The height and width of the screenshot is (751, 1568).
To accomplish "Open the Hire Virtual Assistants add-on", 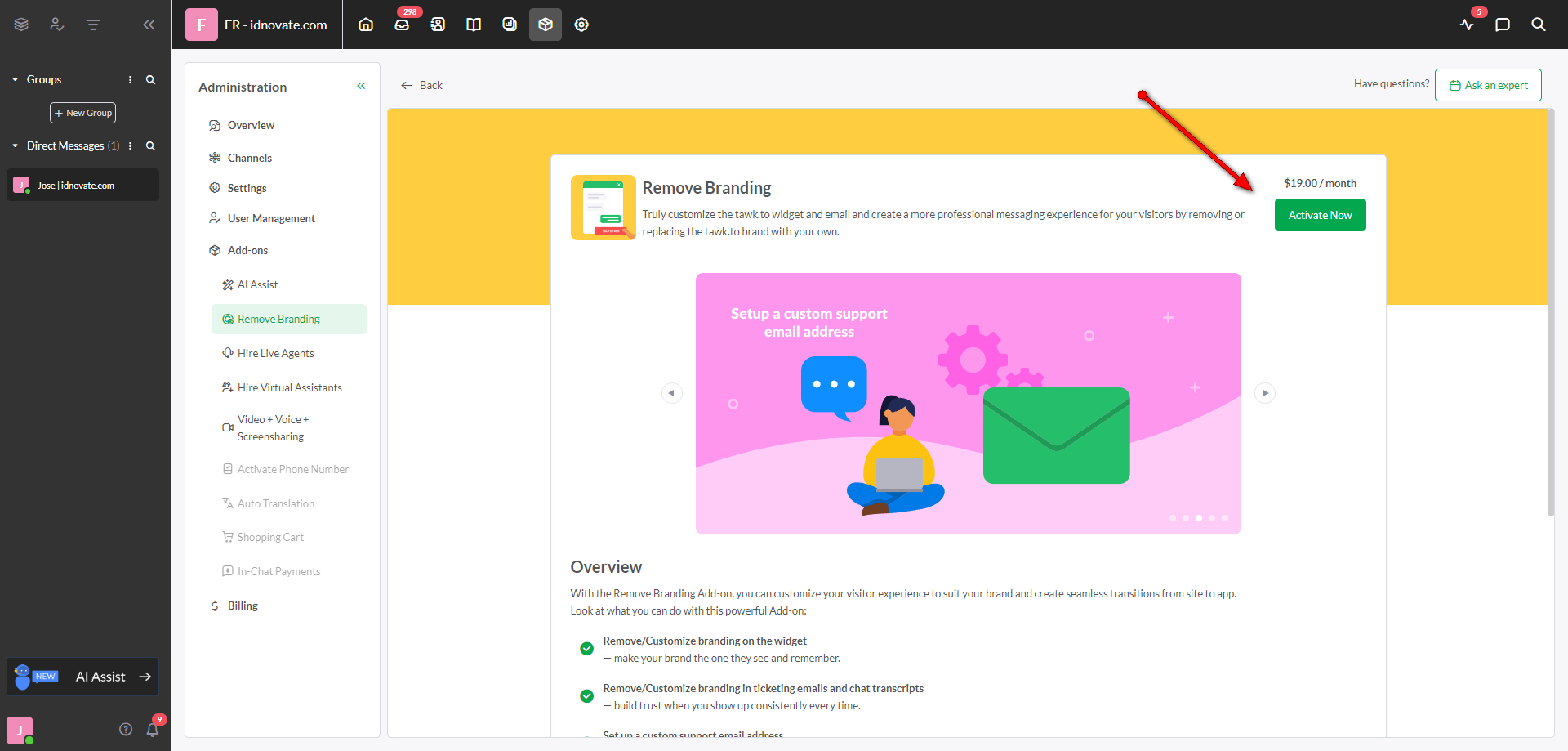I will [x=289, y=387].
